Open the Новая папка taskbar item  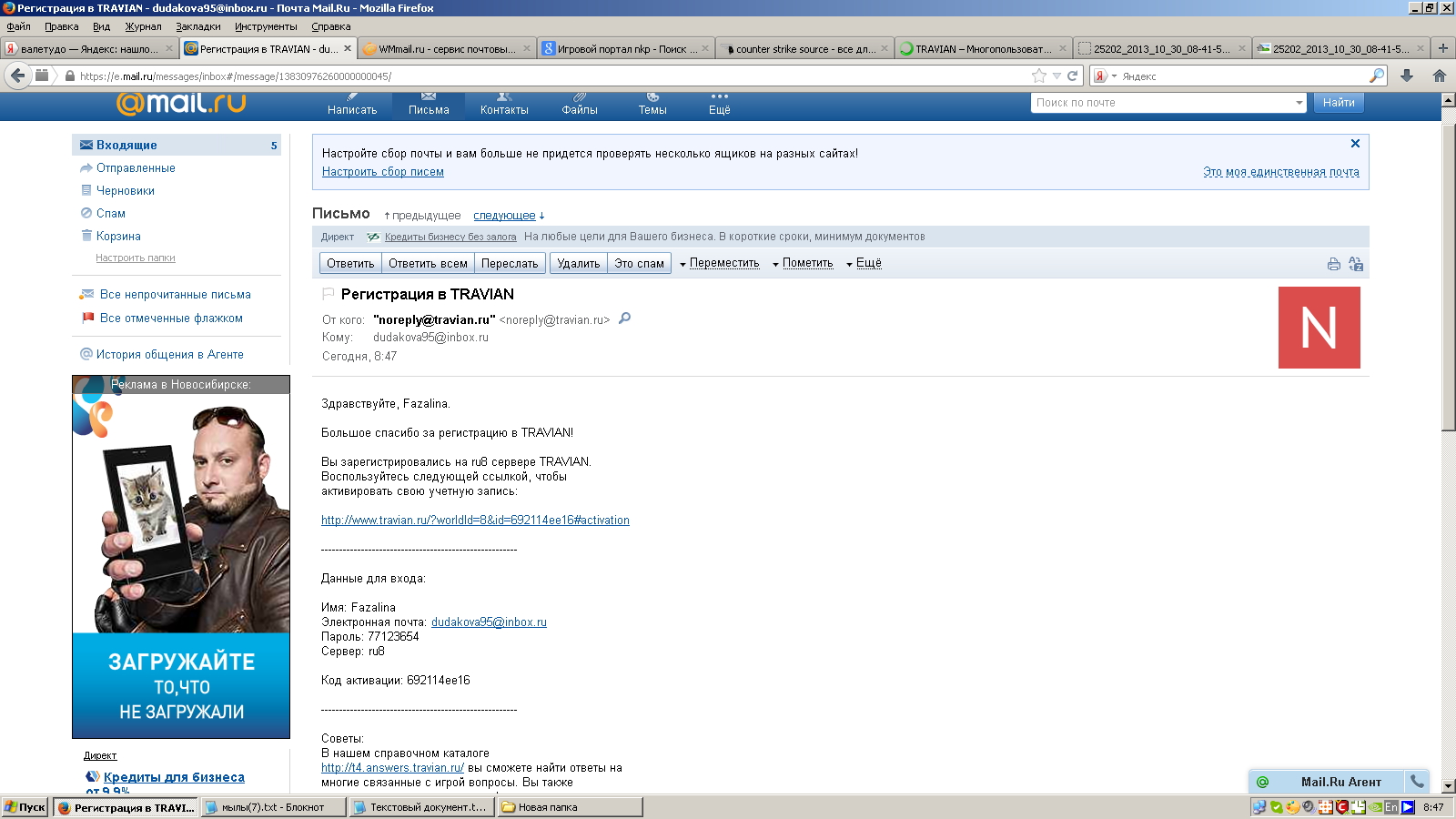571,807
